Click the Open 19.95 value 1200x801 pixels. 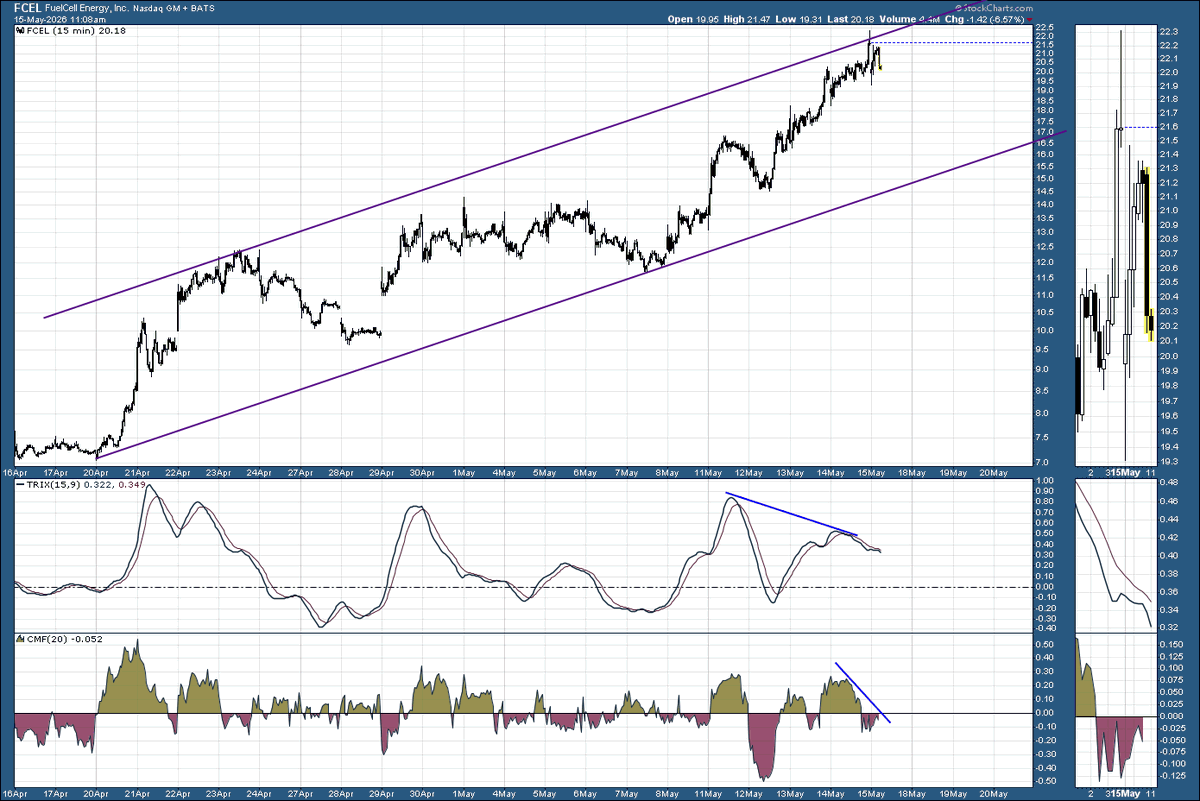pos(691,19)
